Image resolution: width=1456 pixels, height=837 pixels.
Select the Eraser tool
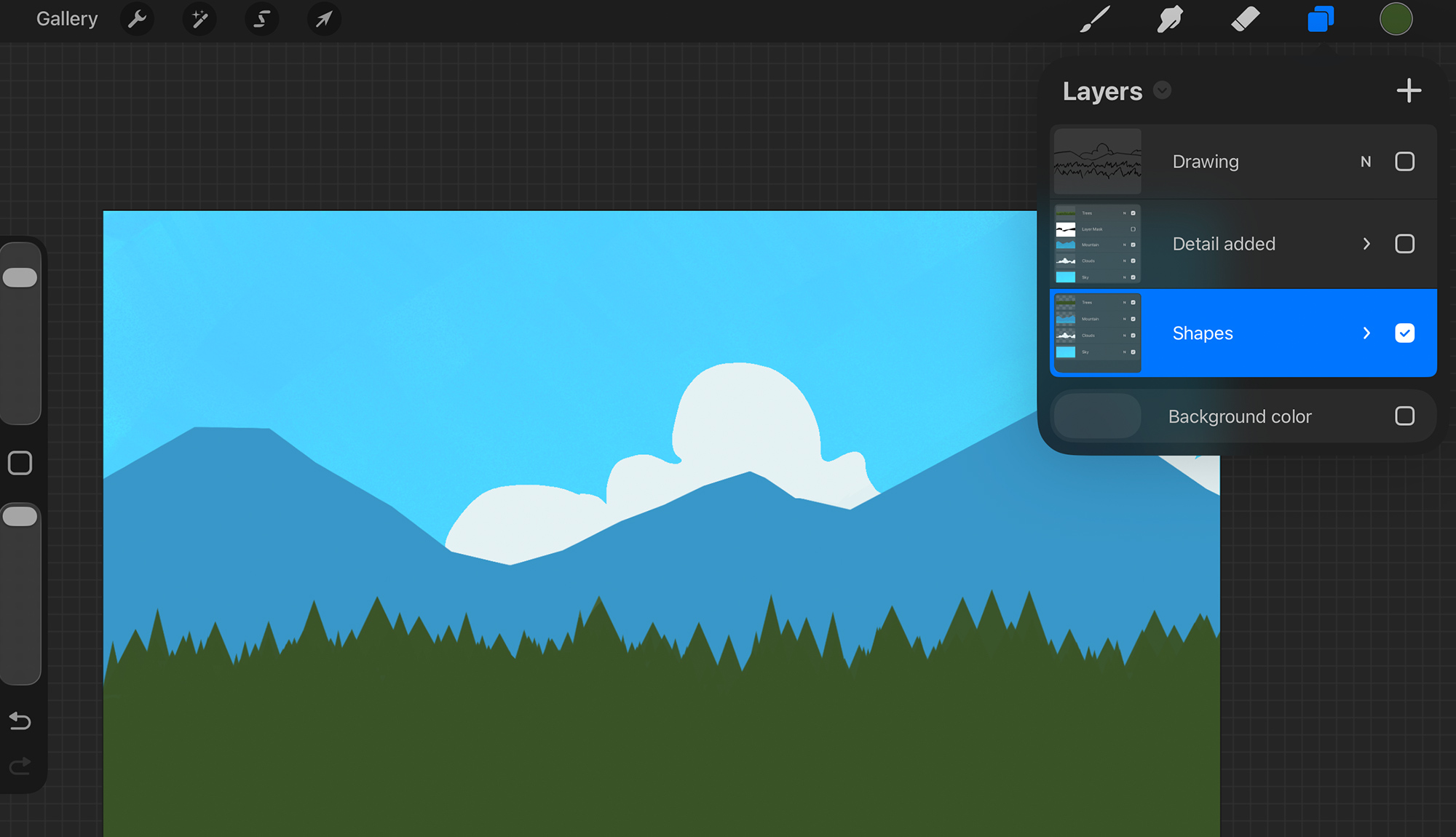point(1246,19)
